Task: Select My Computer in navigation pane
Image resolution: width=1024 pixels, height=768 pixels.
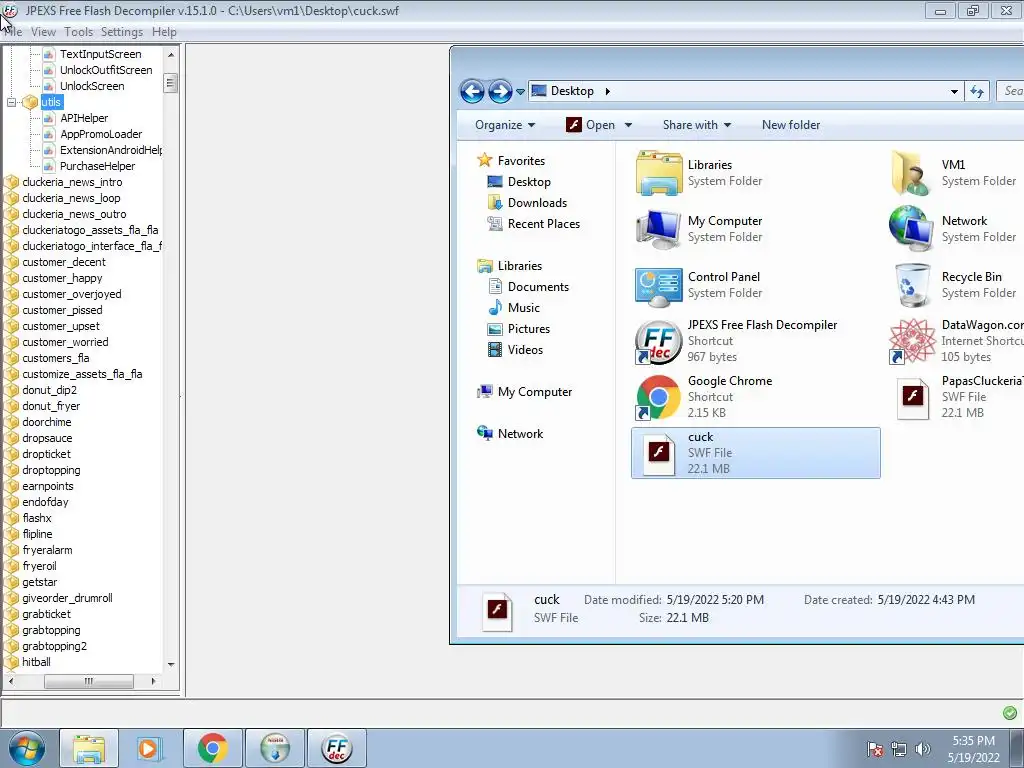Action: coord(534,392)
